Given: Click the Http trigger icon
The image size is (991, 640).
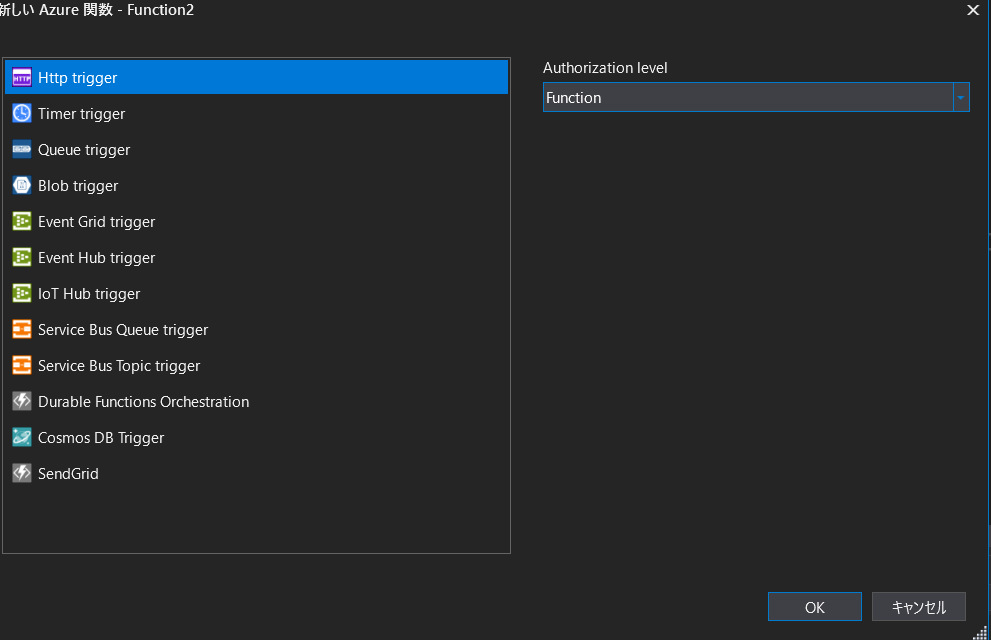Looking at the screenshot, I should pos(21,78).
